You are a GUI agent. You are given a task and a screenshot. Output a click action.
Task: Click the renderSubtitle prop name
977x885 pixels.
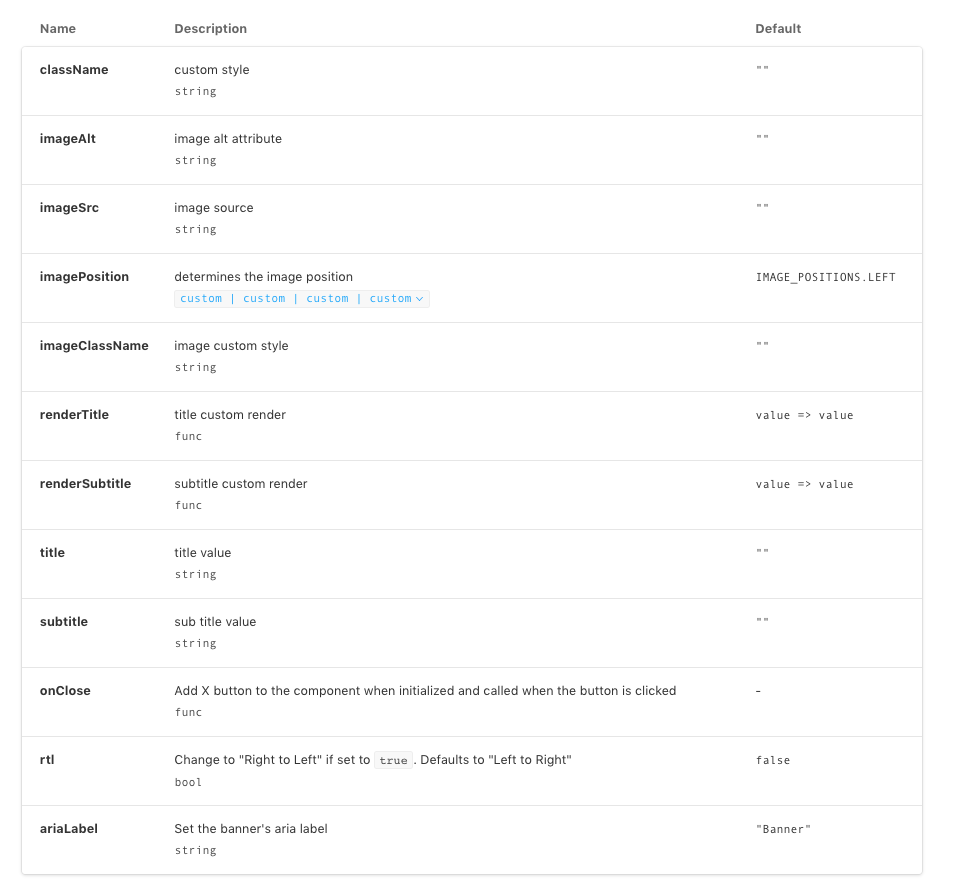coord(85,484)
